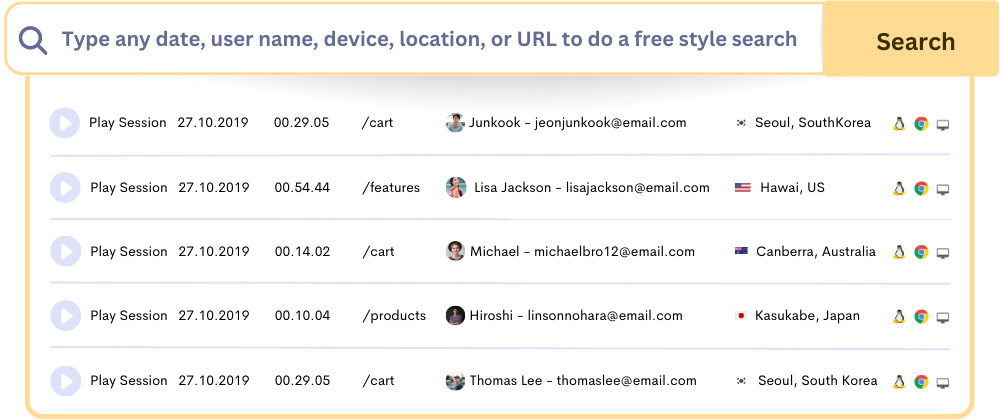The width and height of the screenshot is (1000, 419).
Task: Open the /features URL link
Action: 391,188
